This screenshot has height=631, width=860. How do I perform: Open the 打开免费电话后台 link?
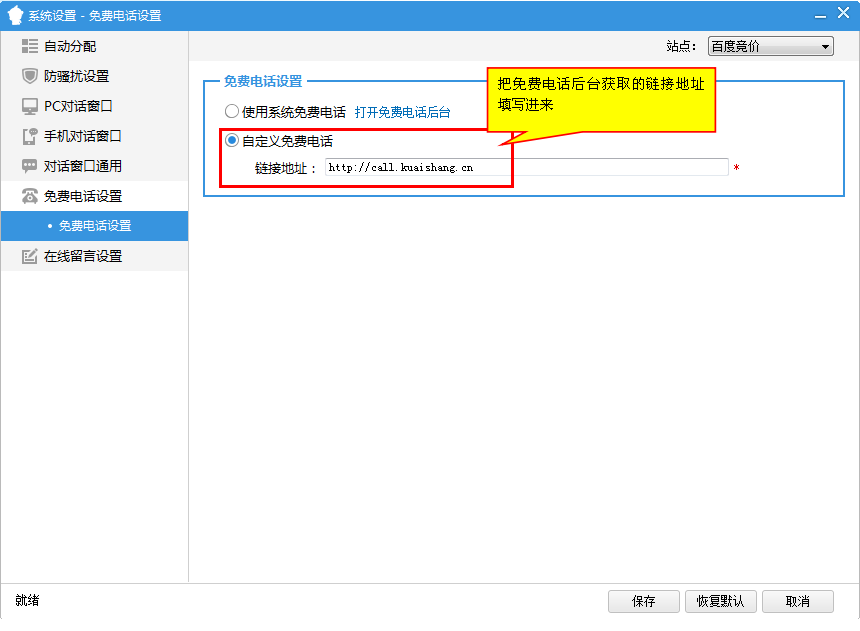pyautogui.click(x=402, y=112)
